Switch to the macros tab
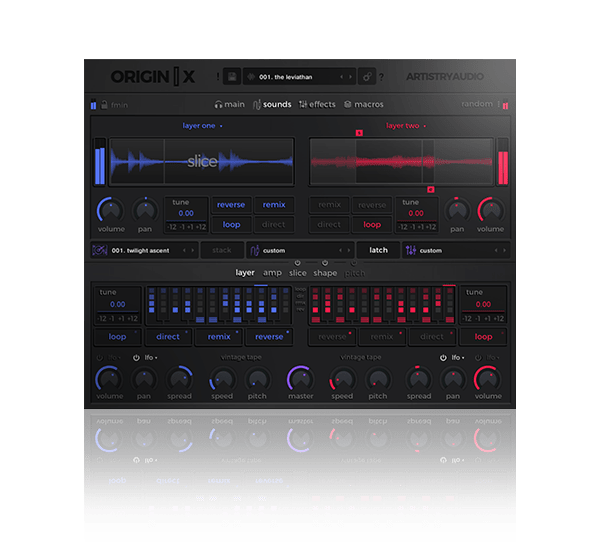 point(364,104)
